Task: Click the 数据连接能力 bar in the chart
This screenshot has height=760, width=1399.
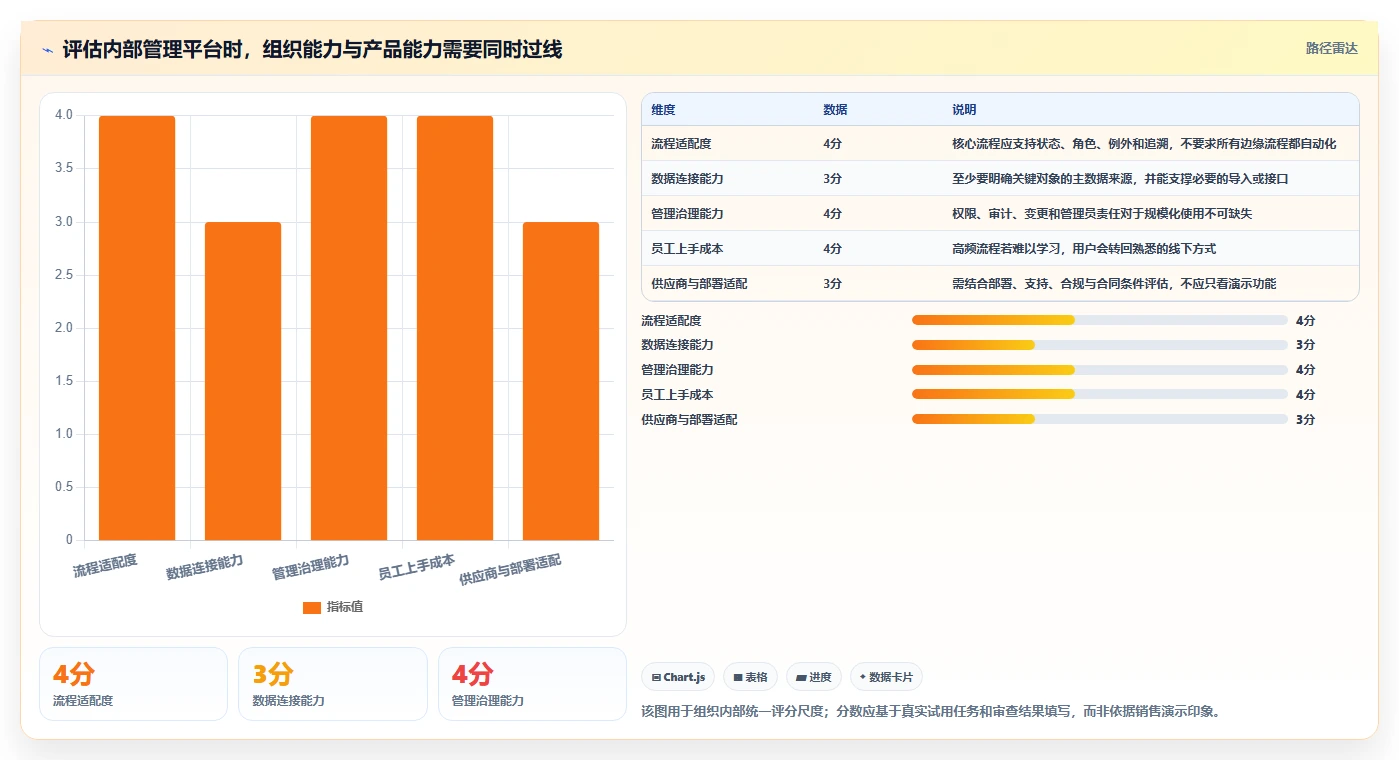Action: 243,381
